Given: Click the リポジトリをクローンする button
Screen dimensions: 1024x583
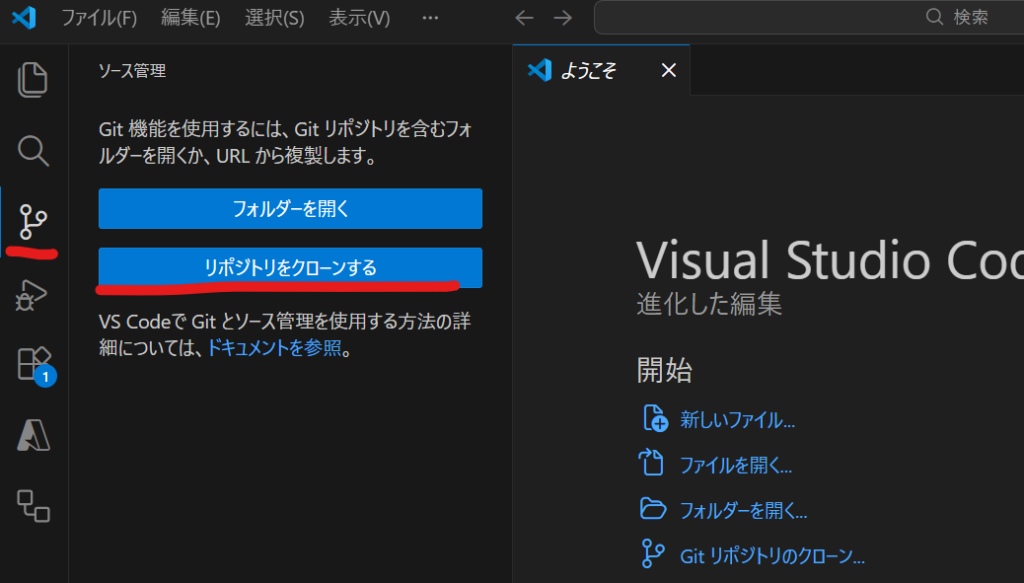Looking at the screenshot, I should [x=290, y=268].
